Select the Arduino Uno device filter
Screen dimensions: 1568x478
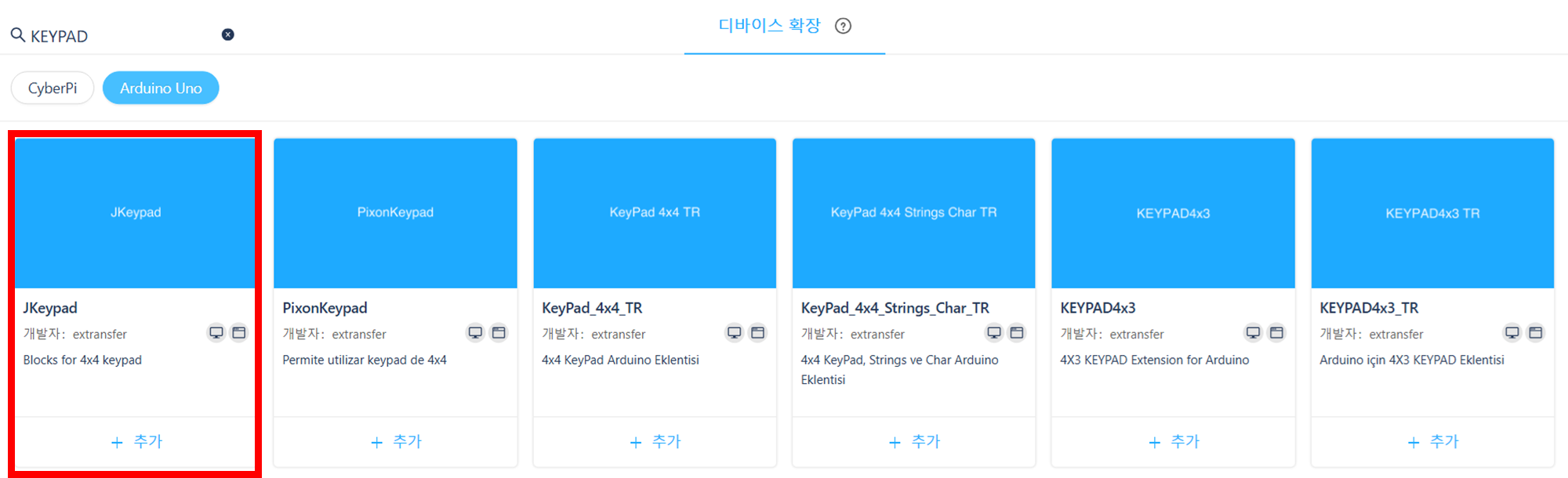click(x=161, y=88)
